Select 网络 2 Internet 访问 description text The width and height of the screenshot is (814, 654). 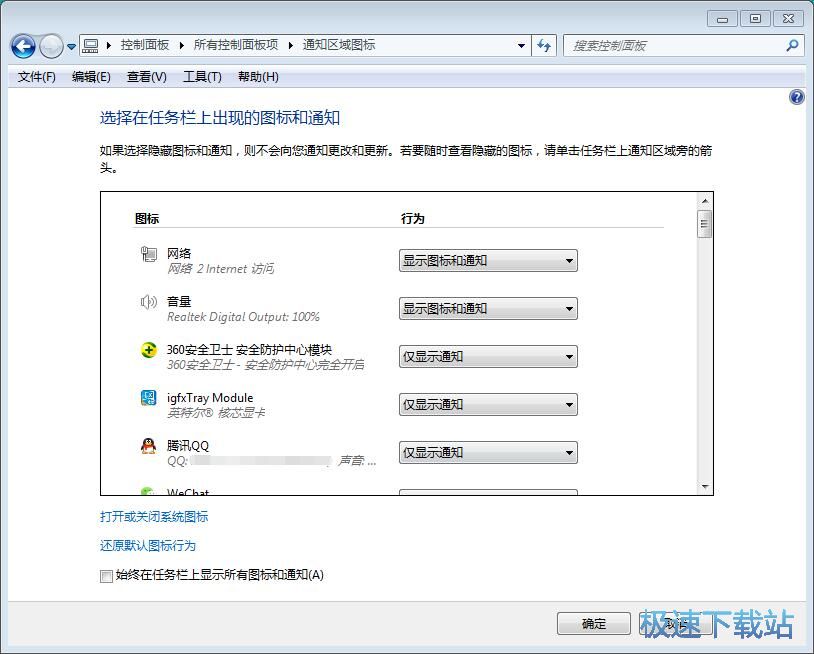(x=221, y=269)
